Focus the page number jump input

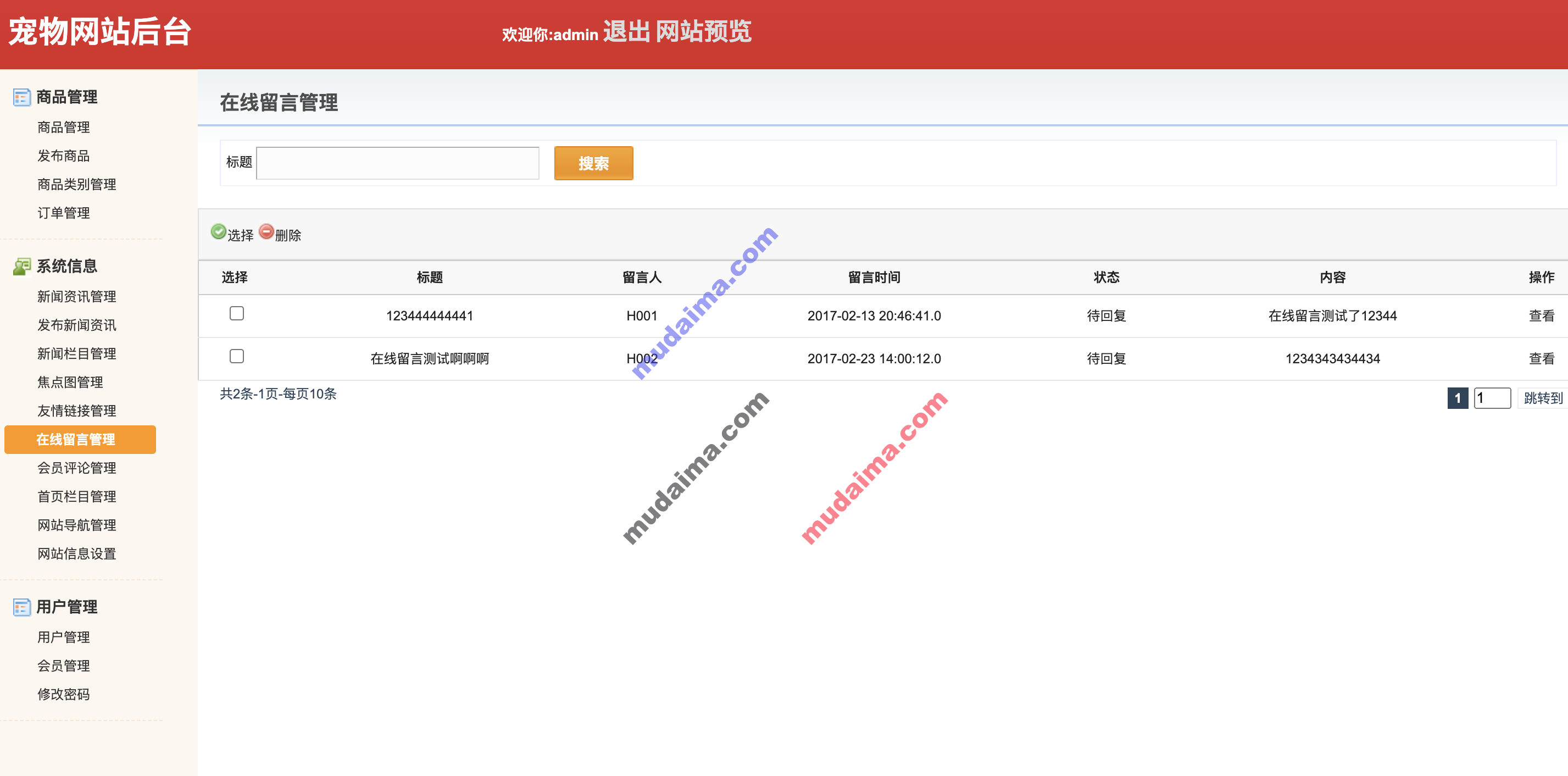tap(1492, 398)
